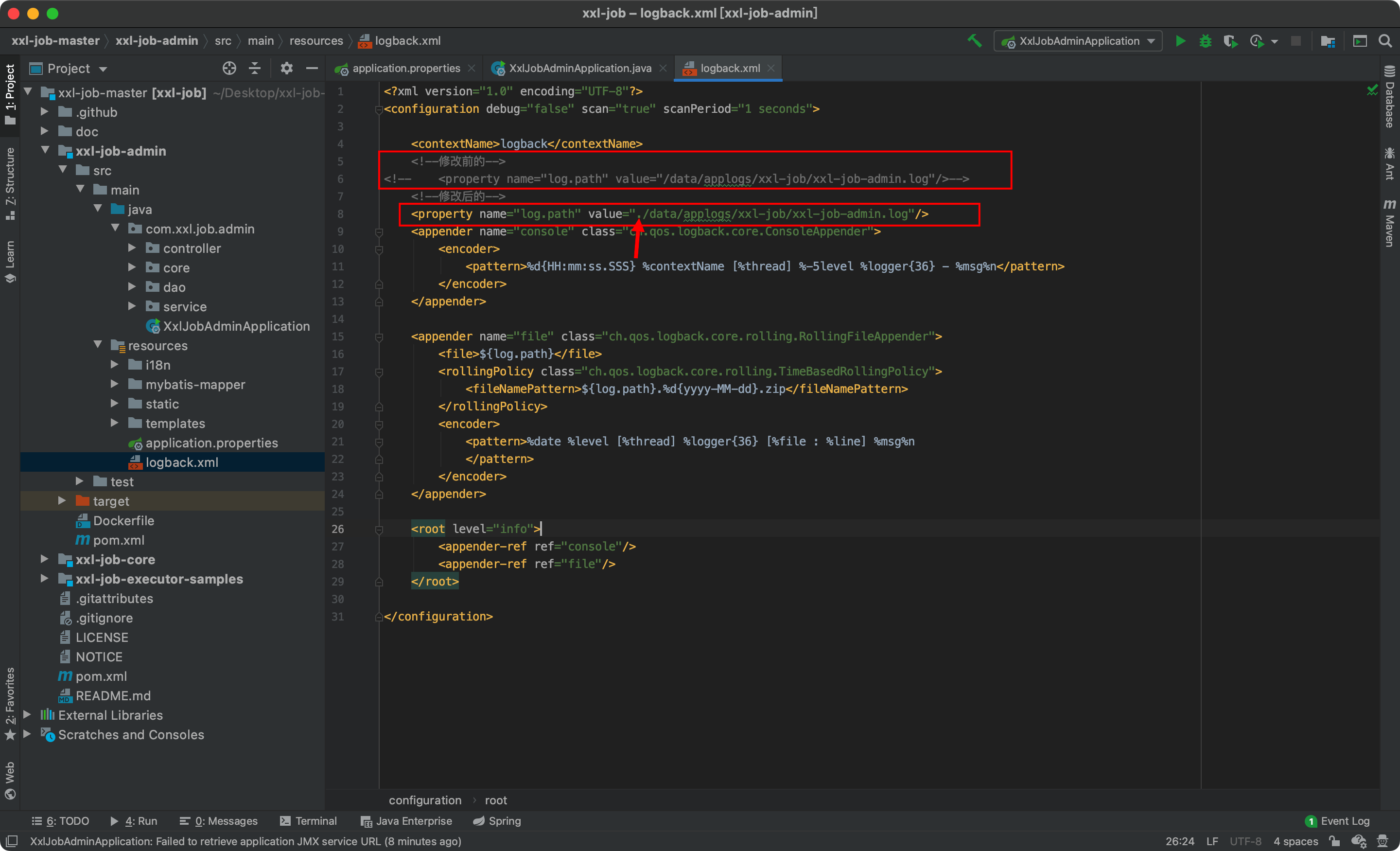Click the UTF-8 encoding status item
This screenshot has width=1400, height=851.
tap(1245, 841)
